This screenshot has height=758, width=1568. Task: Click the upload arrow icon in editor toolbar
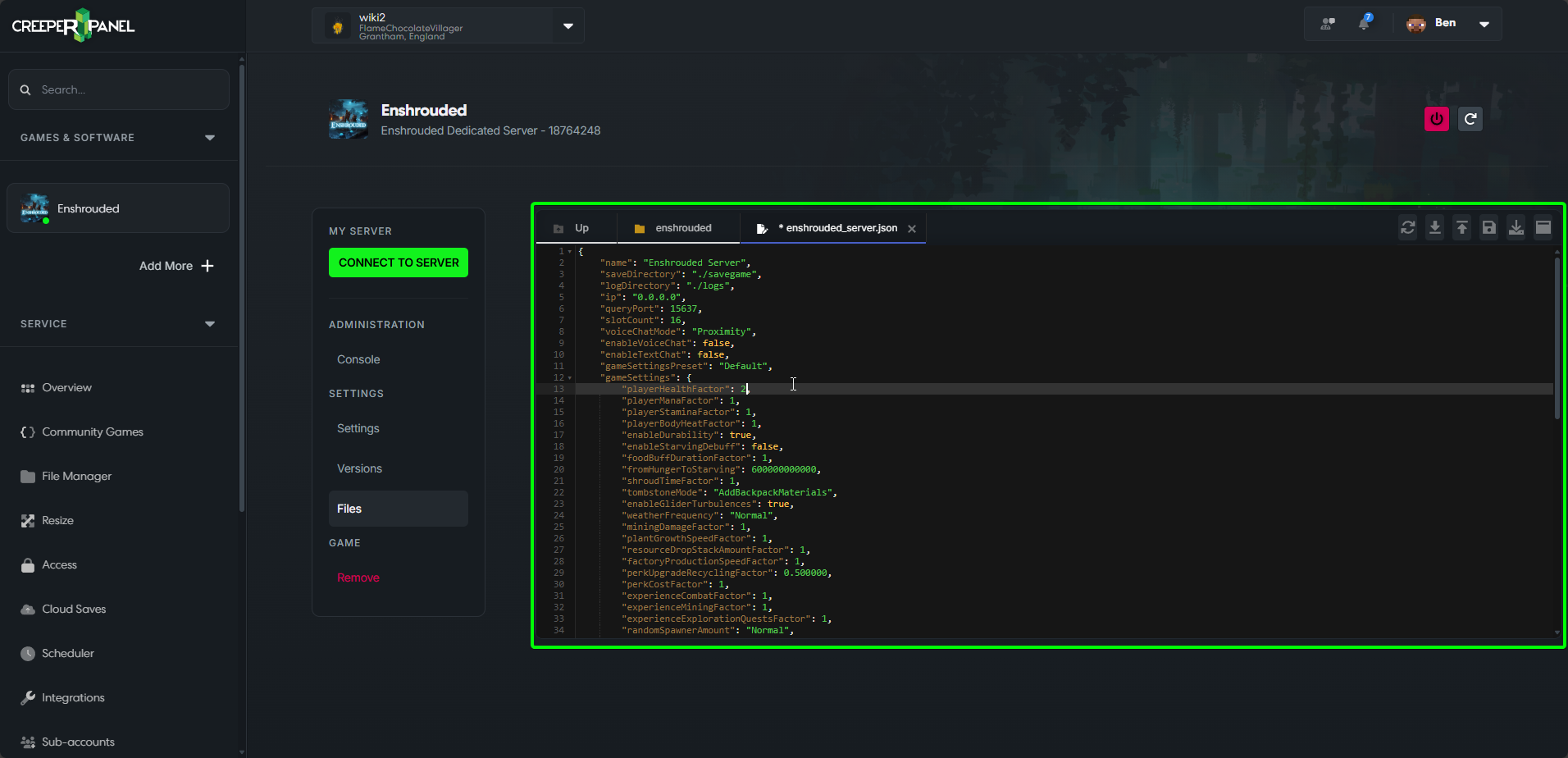tap(1461, 228)
